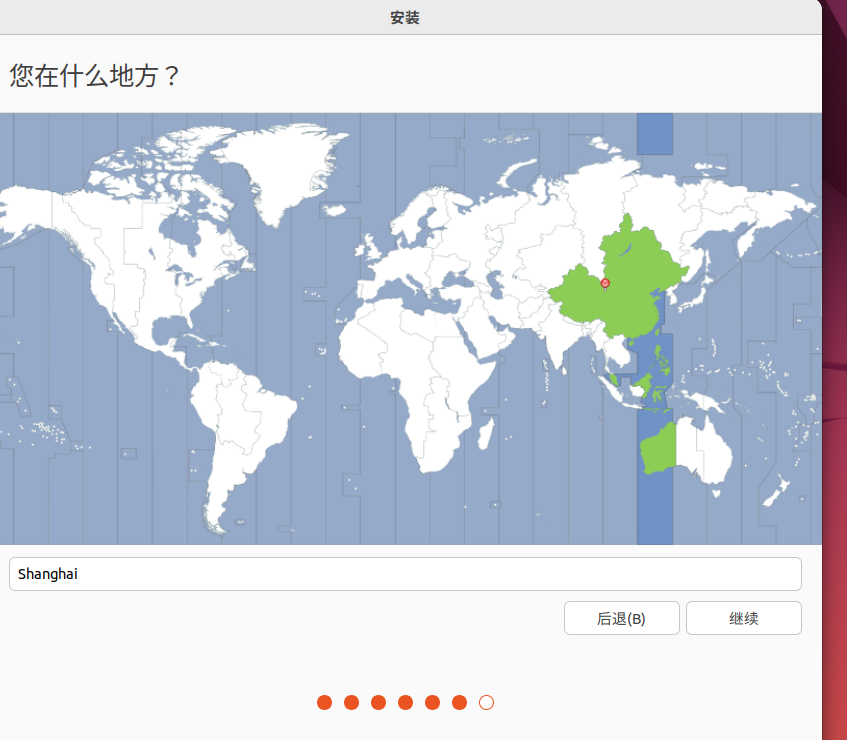Click the 继续 continue button
Viewport: 847px width, 740px height.
(743, 618)
